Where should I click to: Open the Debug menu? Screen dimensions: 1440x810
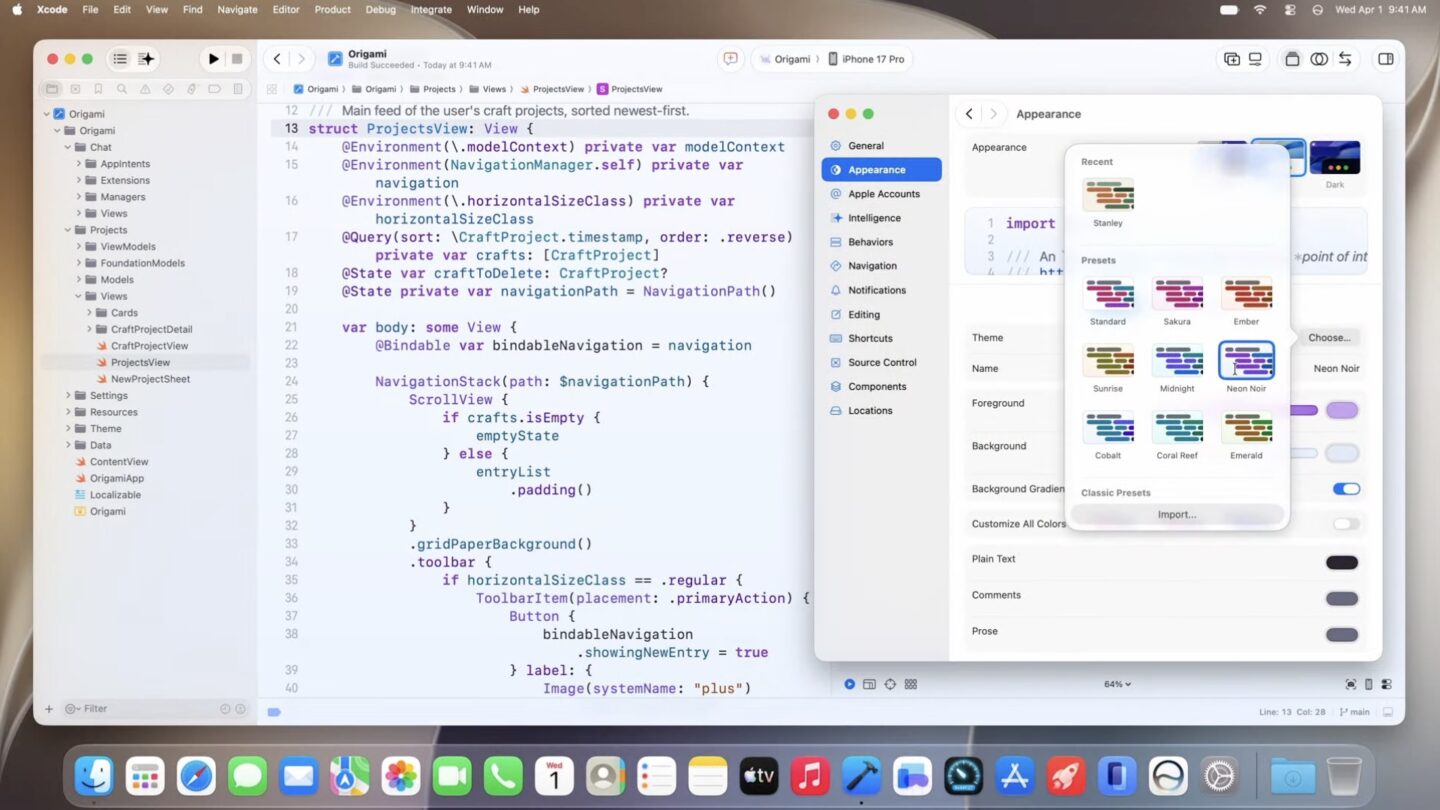(x=380, y=10)
